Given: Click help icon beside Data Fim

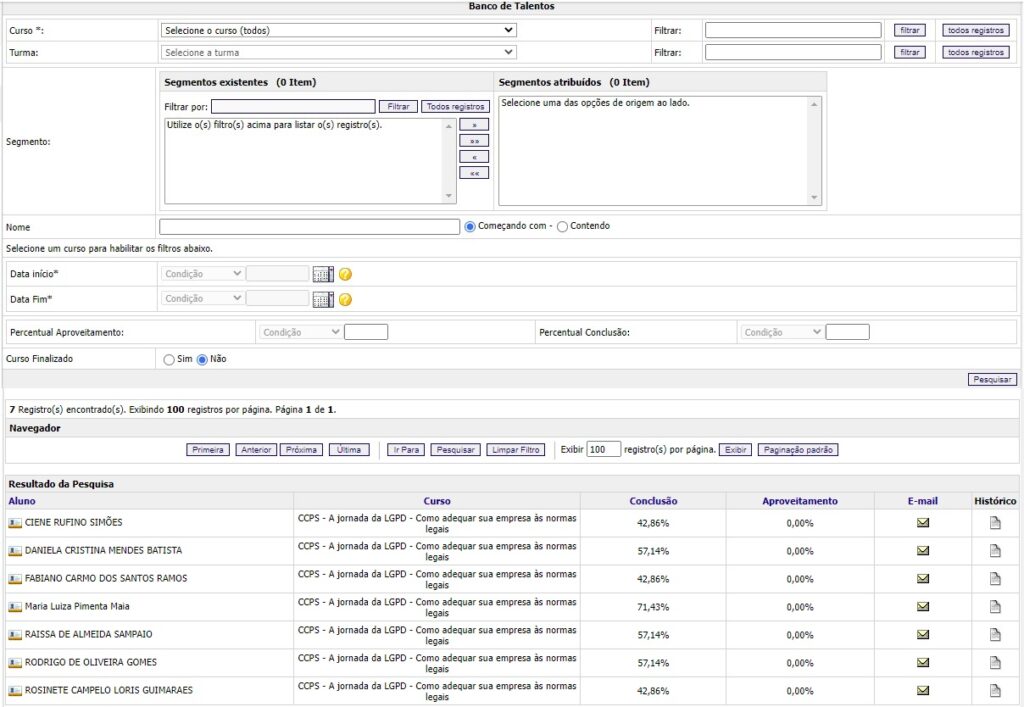Looking at the screenshot, I should click(346, 299).
